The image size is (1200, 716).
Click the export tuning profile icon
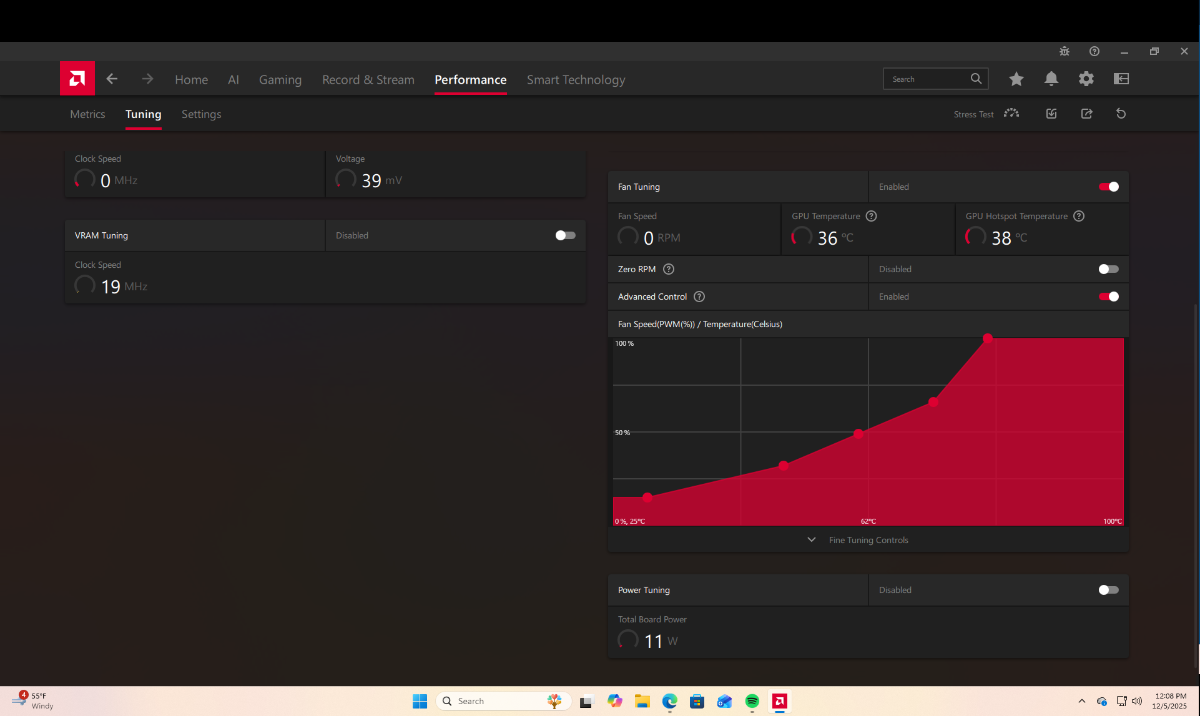pyautogui.click(x=1086, y=114)
